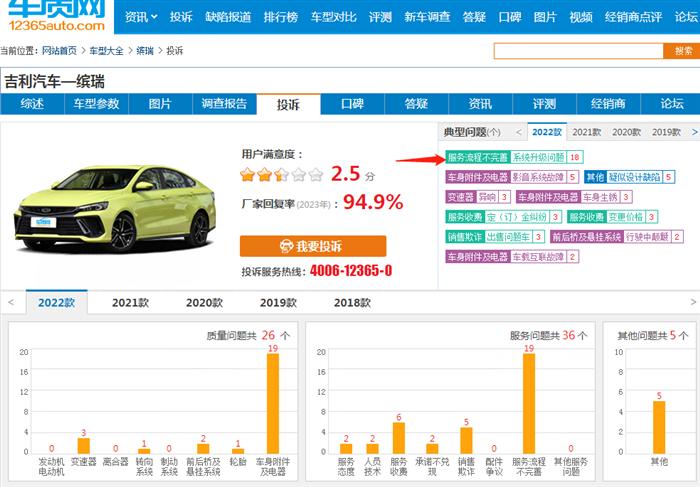
Task: Click the 其他 bar in other-issues chart
Action: click(x=659, y=427)
